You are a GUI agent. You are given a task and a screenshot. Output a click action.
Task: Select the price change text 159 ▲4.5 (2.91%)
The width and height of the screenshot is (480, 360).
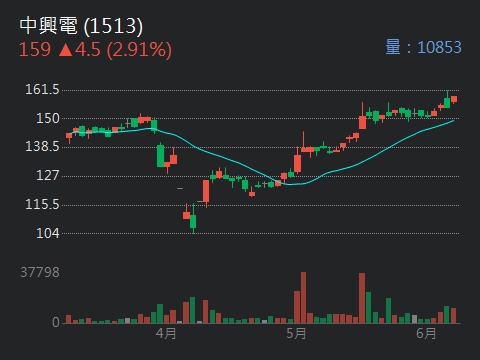(95, 50)
